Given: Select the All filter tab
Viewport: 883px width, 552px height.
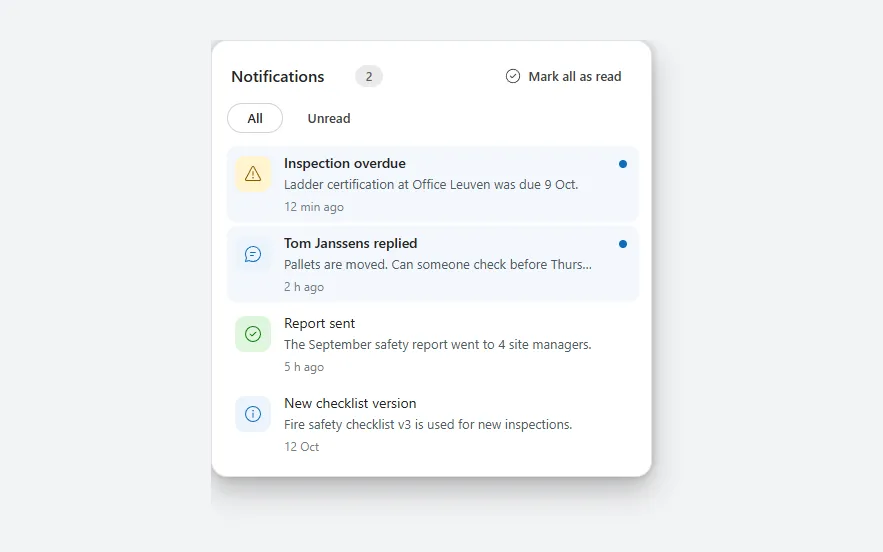Looking at the screenshot, I should (255, 118).
